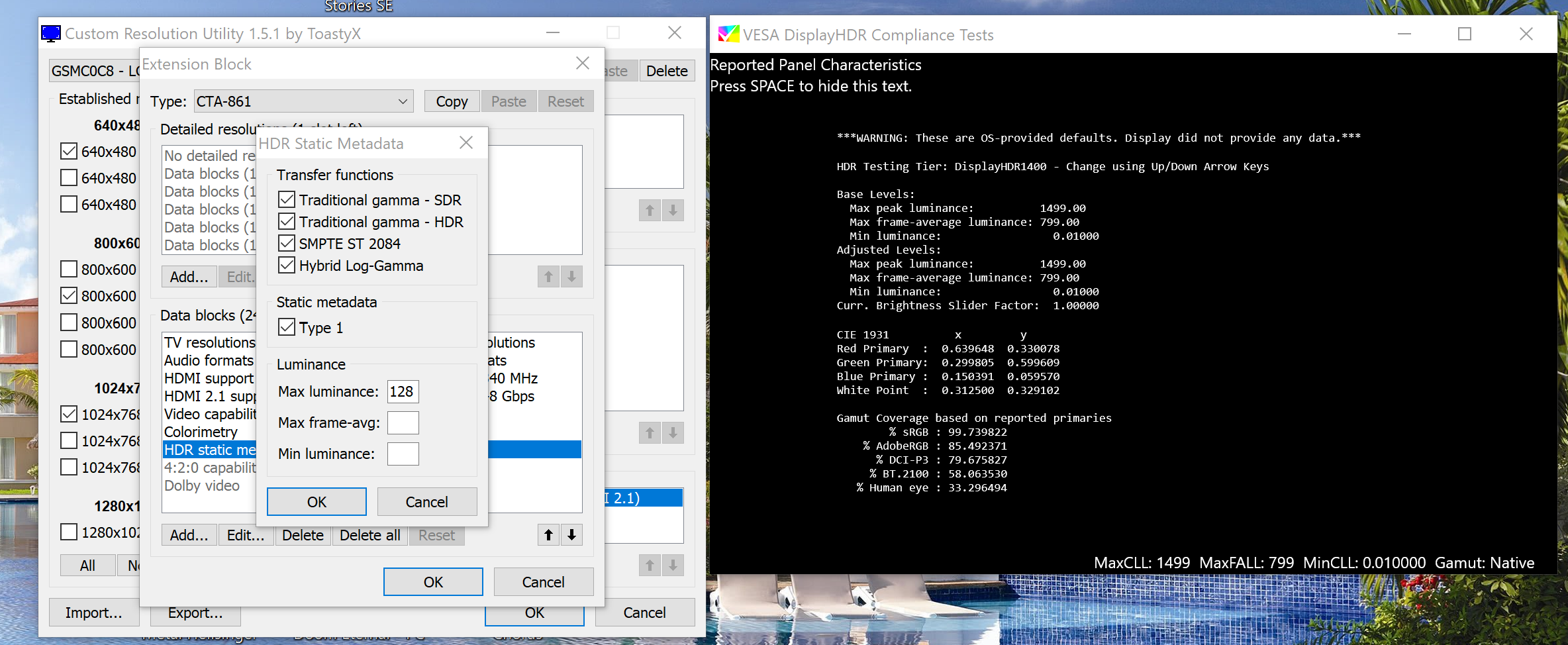Click the Min luminance input field

pyautogui.click(x=403, y=454)
